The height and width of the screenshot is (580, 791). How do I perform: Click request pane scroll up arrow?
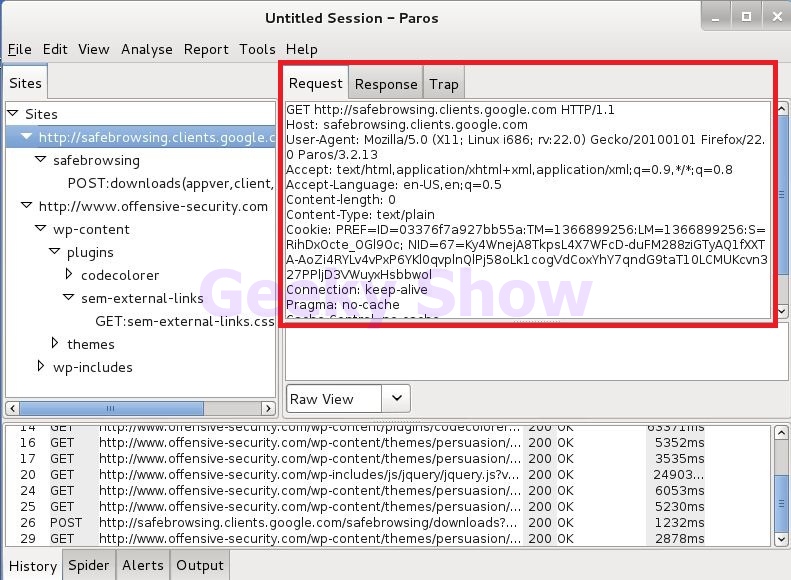[781, 109]
